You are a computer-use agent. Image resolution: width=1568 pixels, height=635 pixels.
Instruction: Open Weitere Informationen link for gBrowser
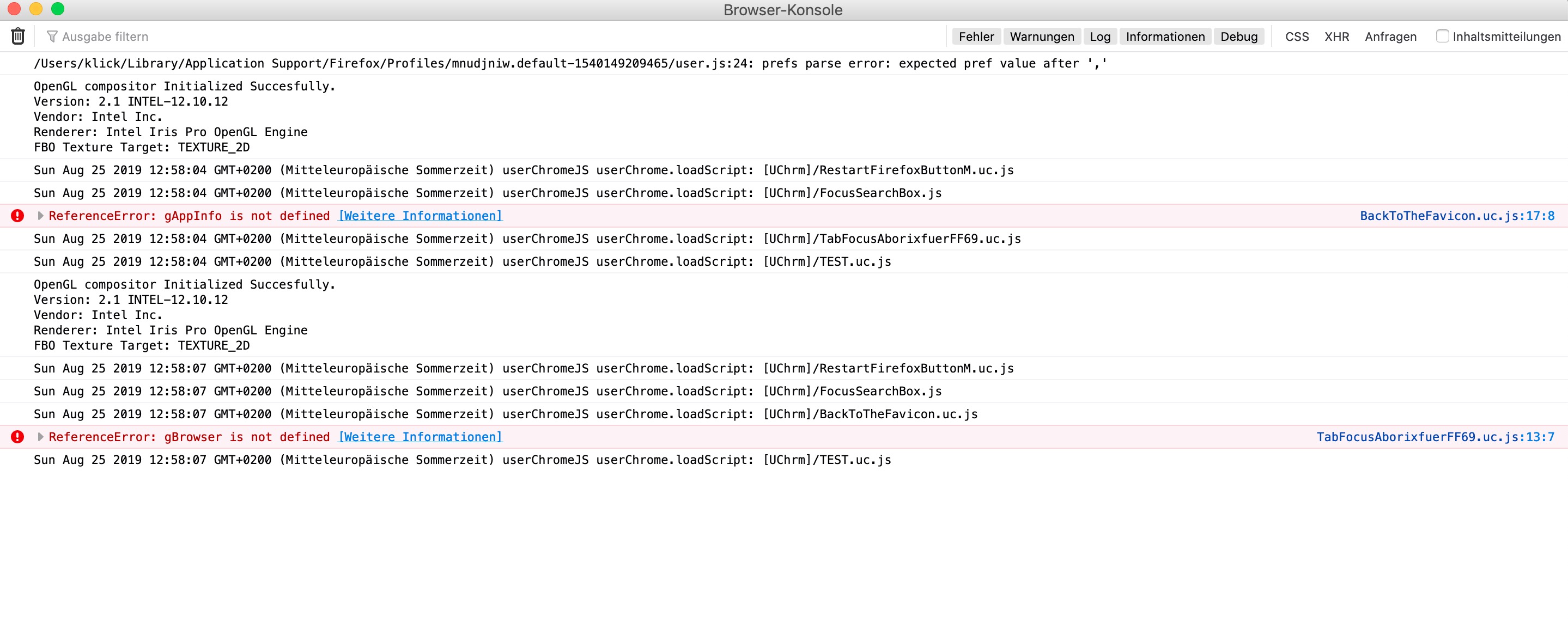tap(420, 437)
